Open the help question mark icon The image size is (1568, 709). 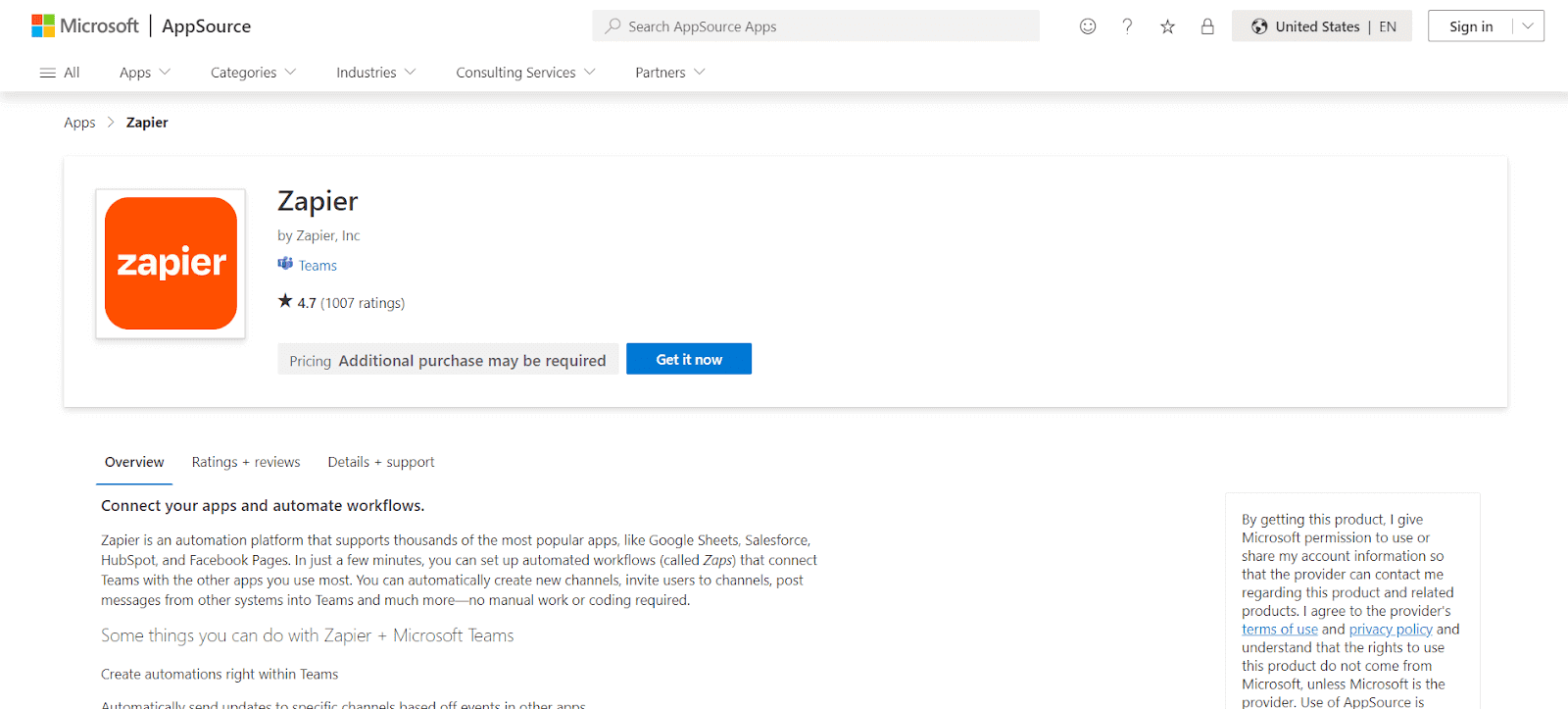[x=1127, y=26]
